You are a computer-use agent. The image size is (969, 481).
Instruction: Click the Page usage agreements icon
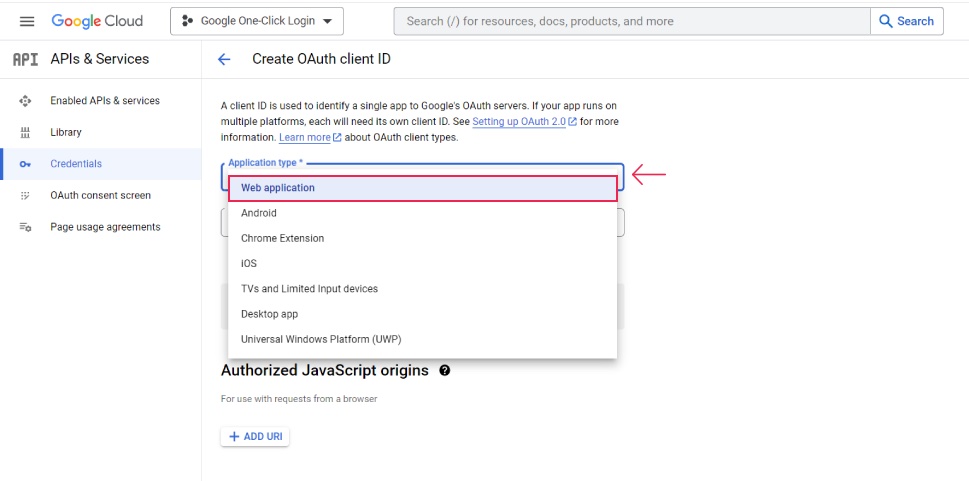coord(25,227)
